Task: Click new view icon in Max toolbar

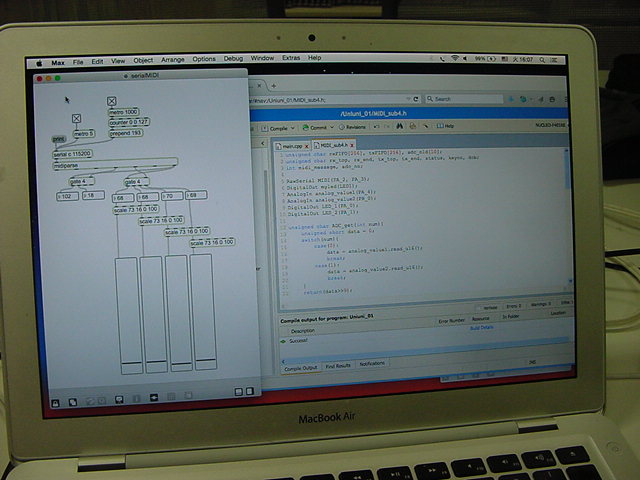Action: (x=73, y=402)
